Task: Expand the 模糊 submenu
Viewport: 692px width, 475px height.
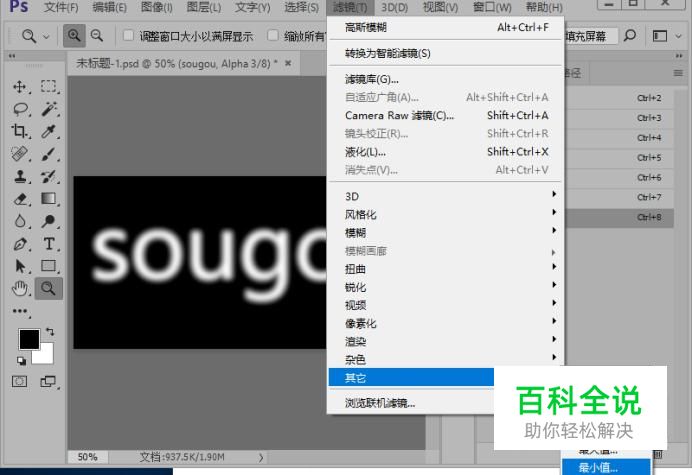Action: click(445, 232)
